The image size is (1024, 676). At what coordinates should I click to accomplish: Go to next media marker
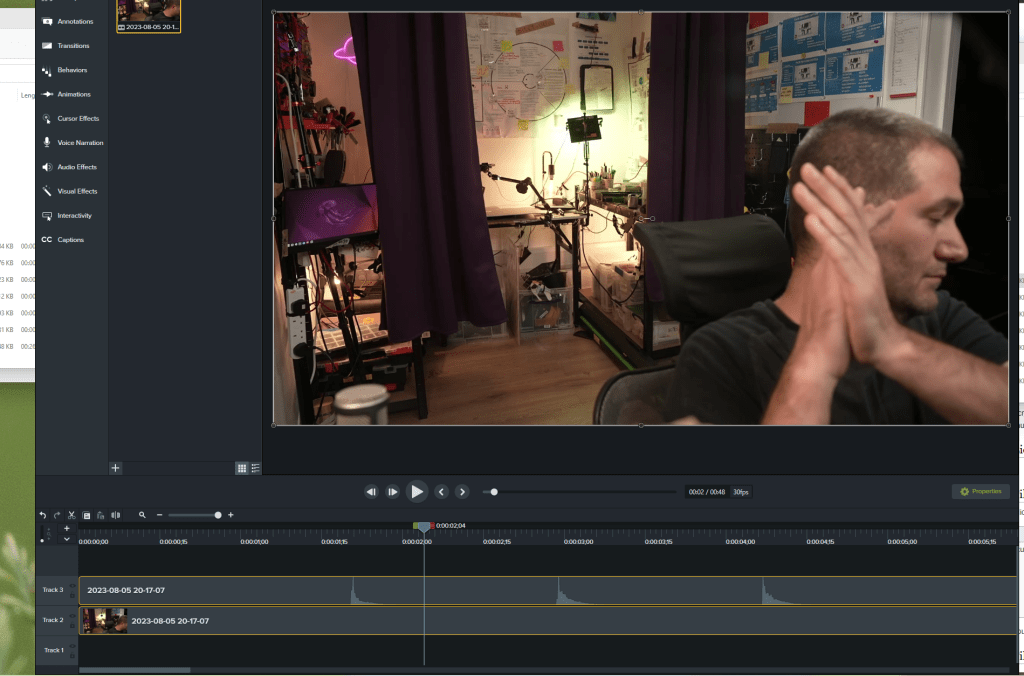[x=462, y=492]
